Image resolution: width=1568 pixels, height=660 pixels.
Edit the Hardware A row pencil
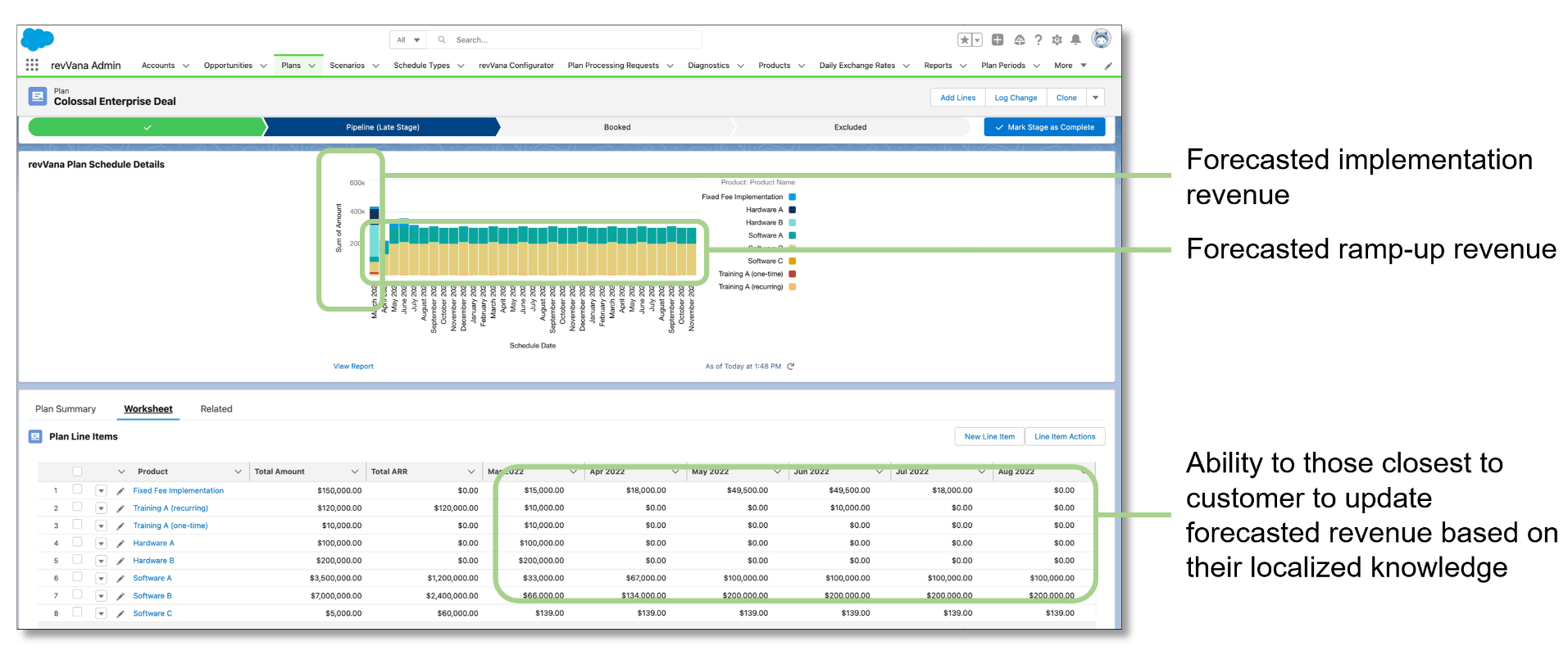coord(120,544)
